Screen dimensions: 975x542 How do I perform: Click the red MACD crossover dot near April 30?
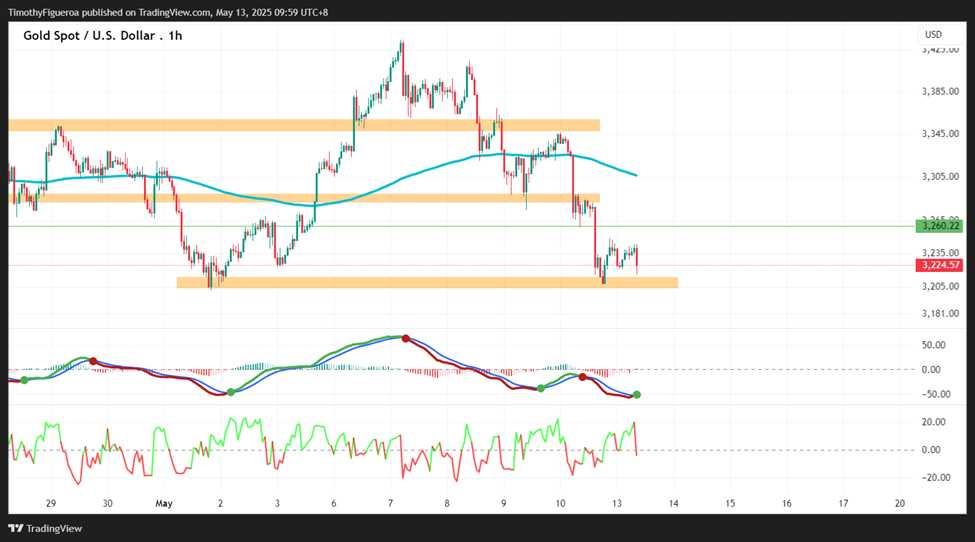(x=93, y=361)
